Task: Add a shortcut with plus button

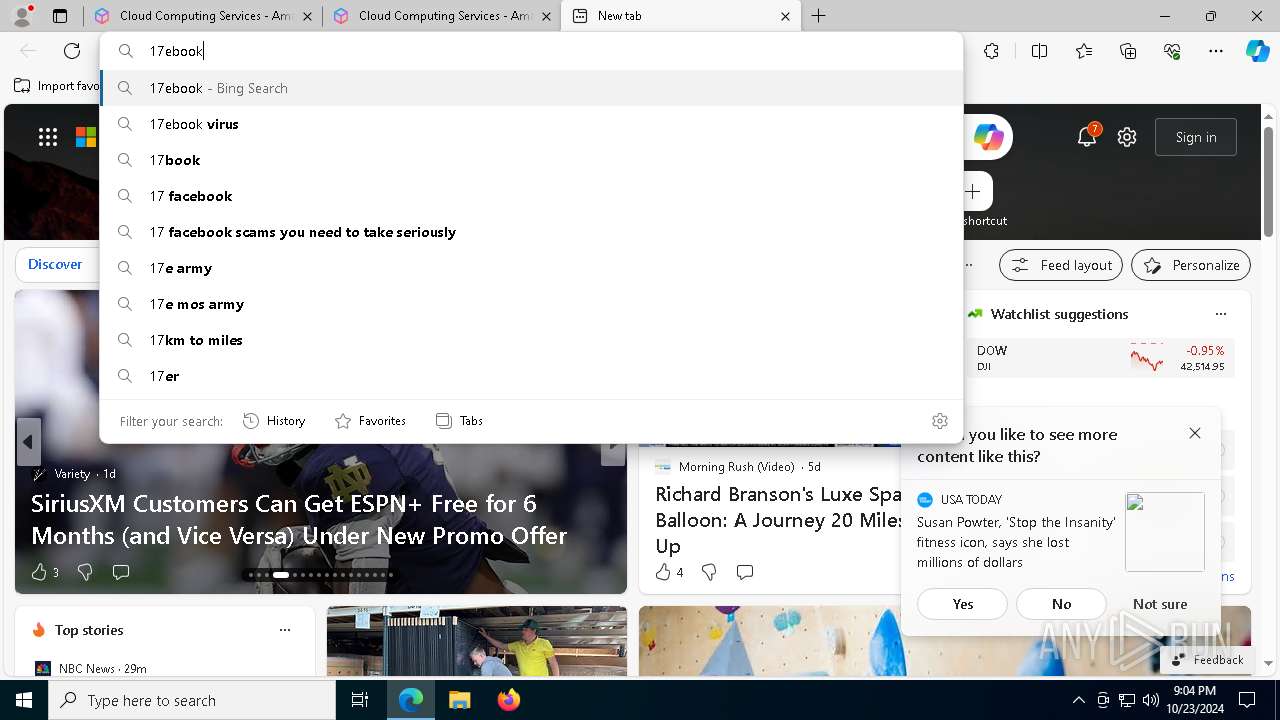Action: pyautogui.click(x=973, y=191)
